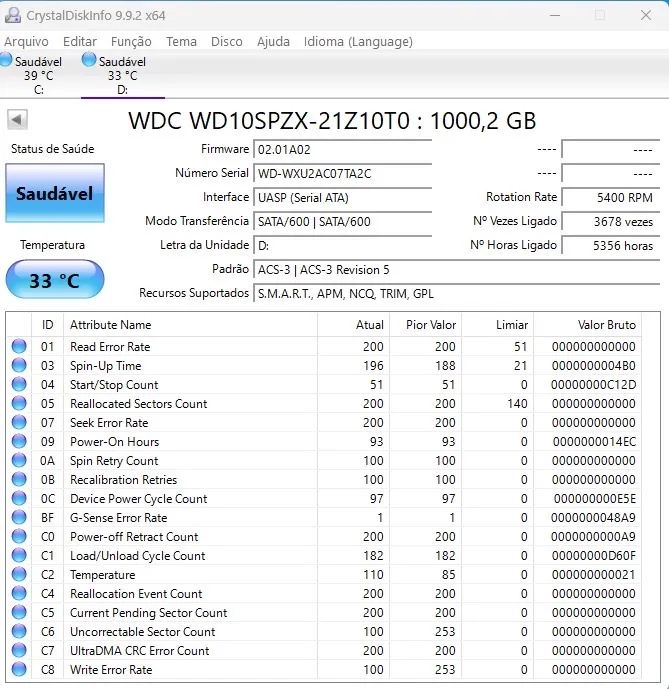Click the status circle for Uncorrectable Sector Count
Viewport: 669px width, 689px height.
[19, 631]
